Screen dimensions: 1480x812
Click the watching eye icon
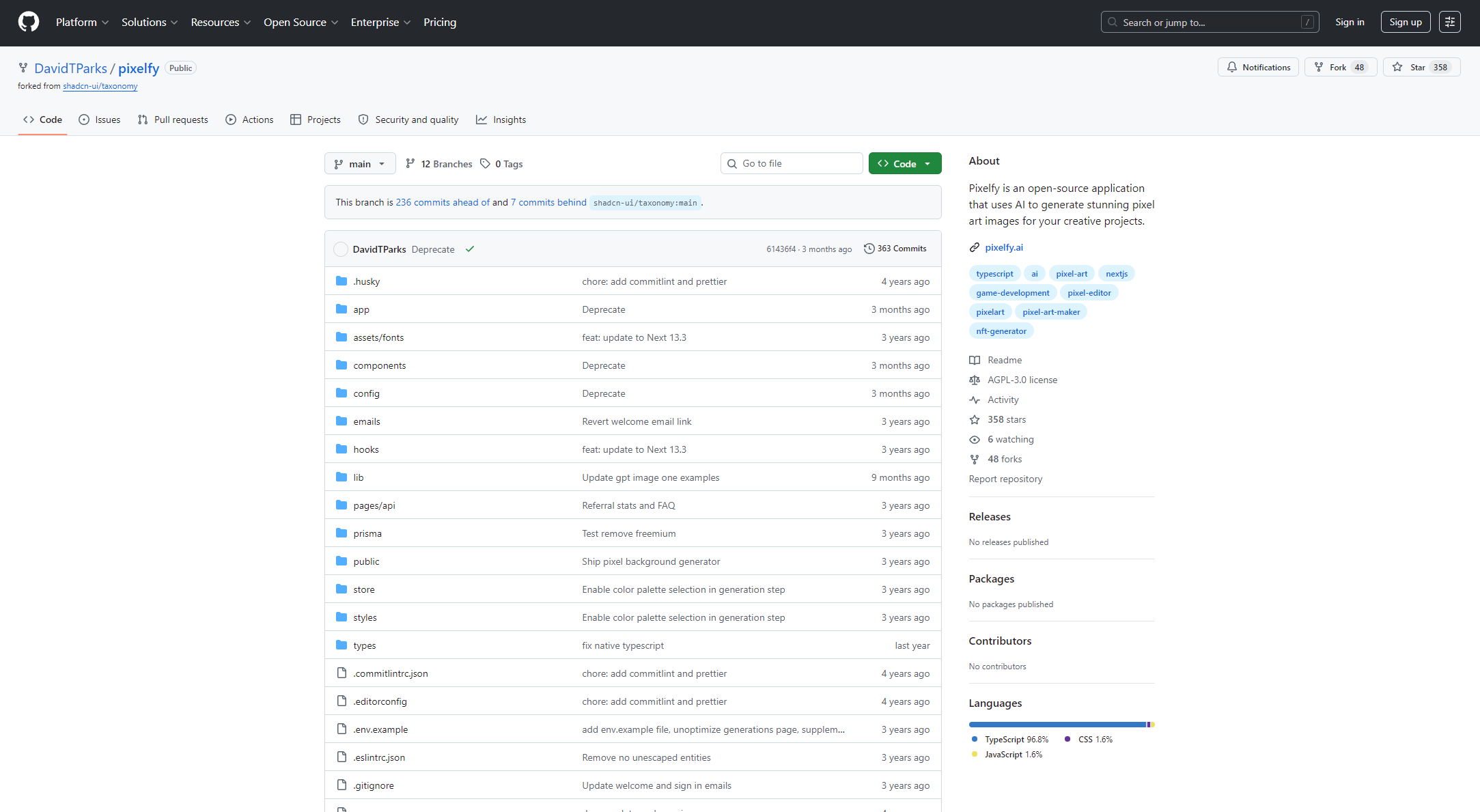click(x=975, y=439)
